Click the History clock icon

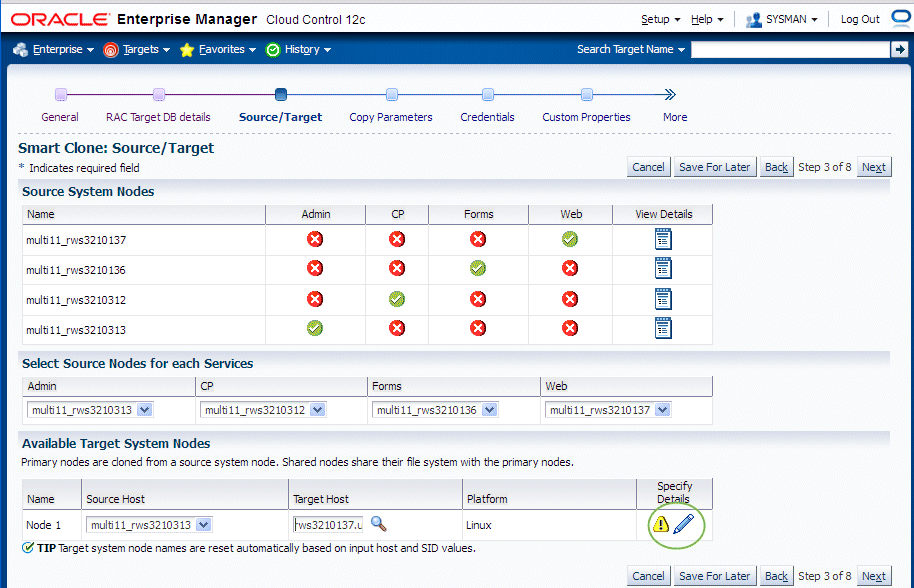(x=273, y=50)
